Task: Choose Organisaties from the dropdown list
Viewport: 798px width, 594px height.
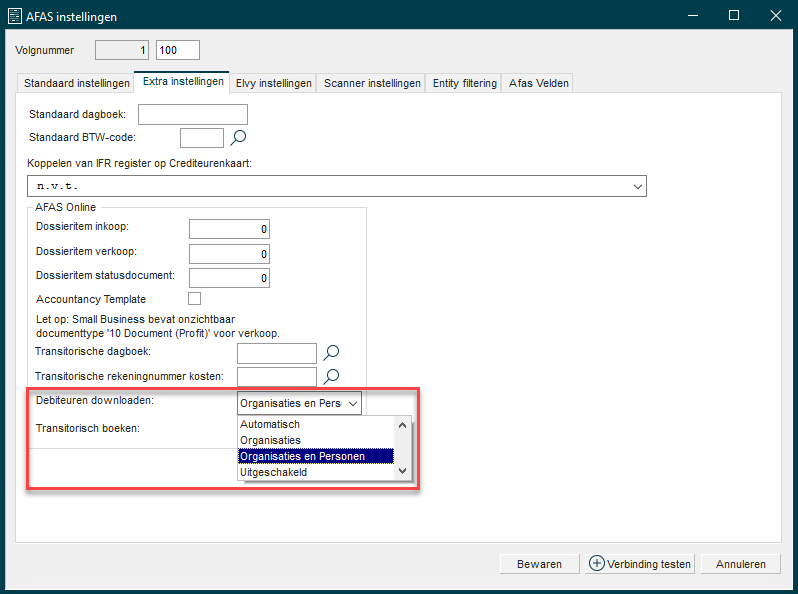Action: (x=316, y=440)
